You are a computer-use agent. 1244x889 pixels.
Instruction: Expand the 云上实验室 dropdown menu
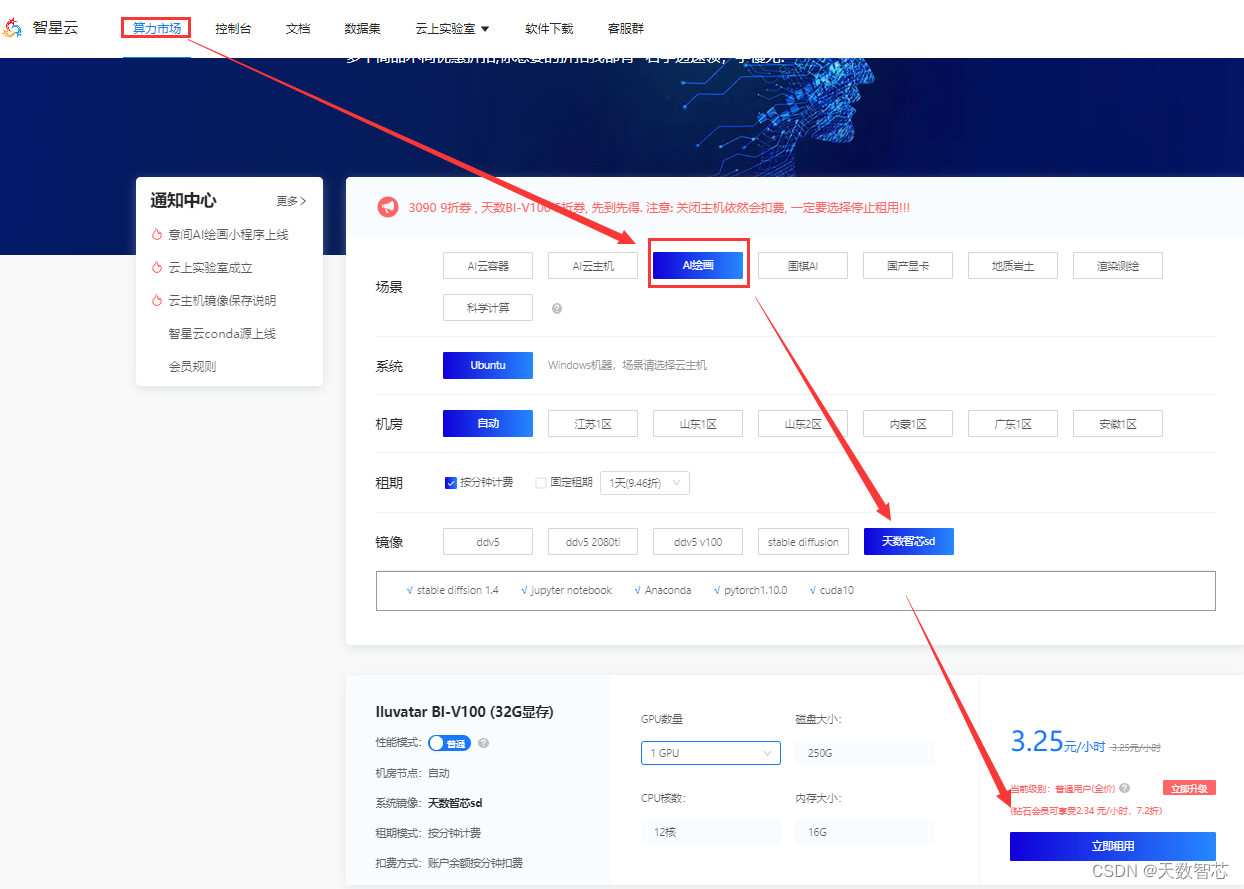point(452,29)
